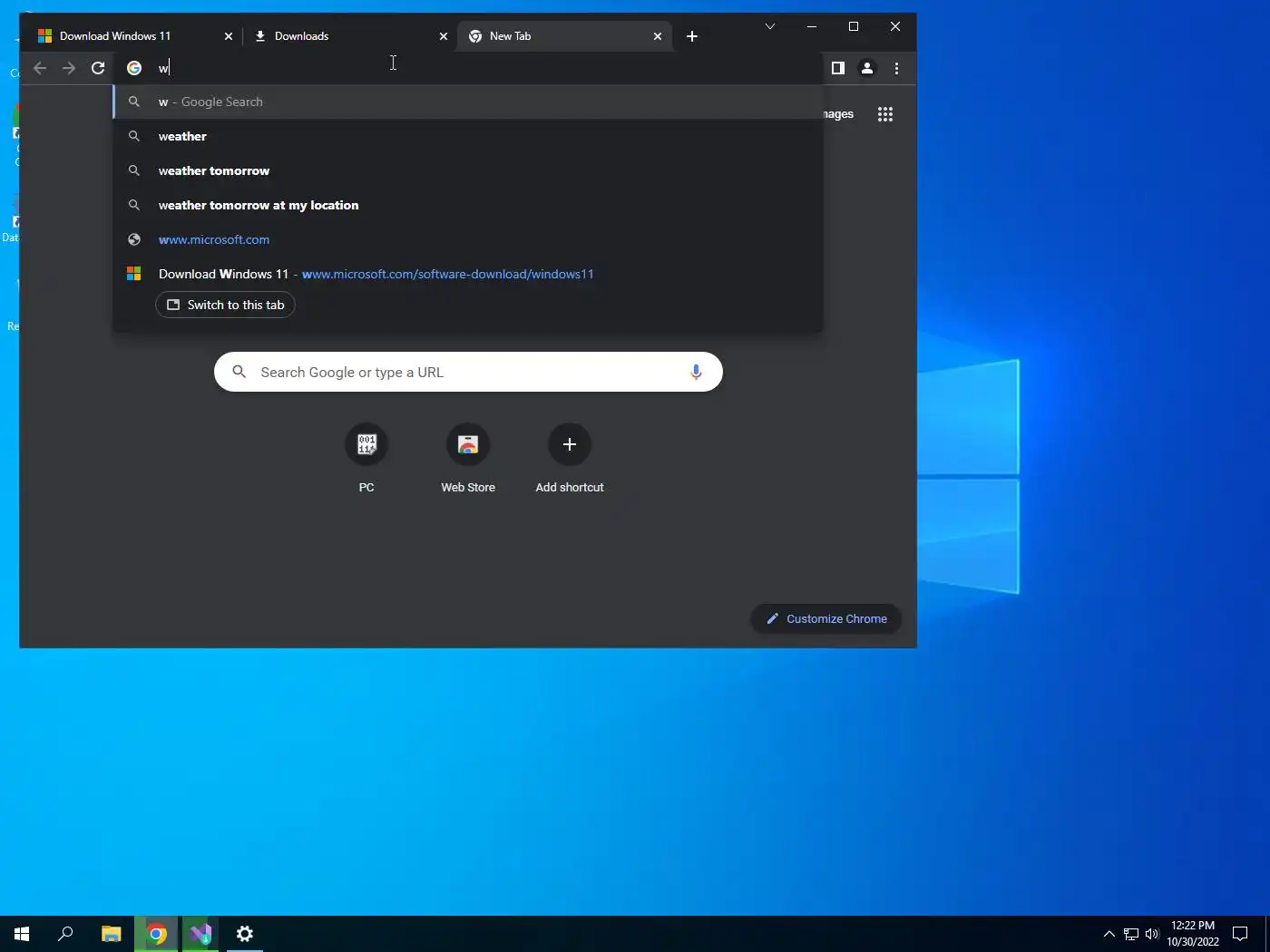
Task: Start voice search with the microphone icon
Action: pos(696,372)
